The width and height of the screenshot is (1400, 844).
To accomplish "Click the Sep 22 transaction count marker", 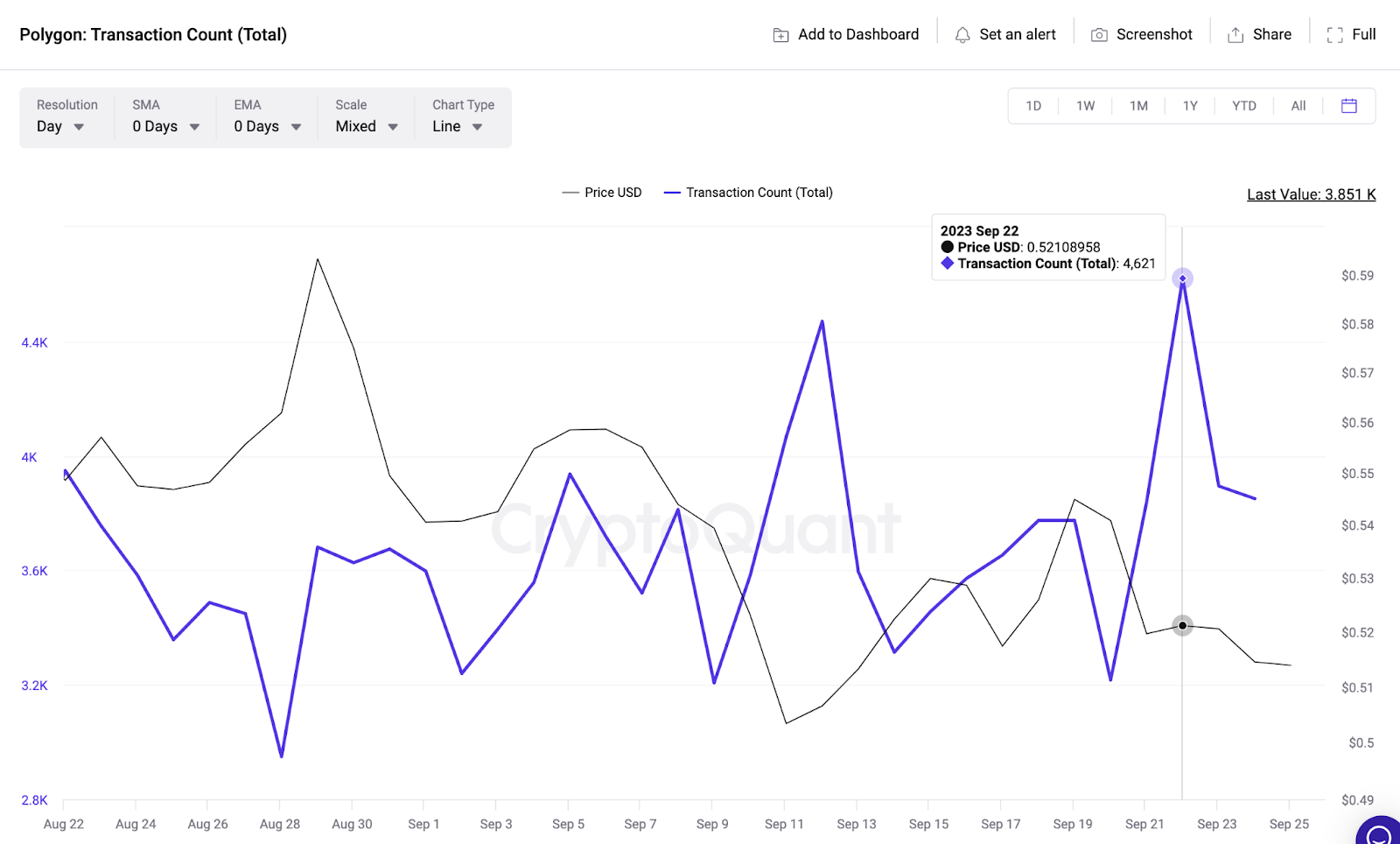I will [1182, 278].
